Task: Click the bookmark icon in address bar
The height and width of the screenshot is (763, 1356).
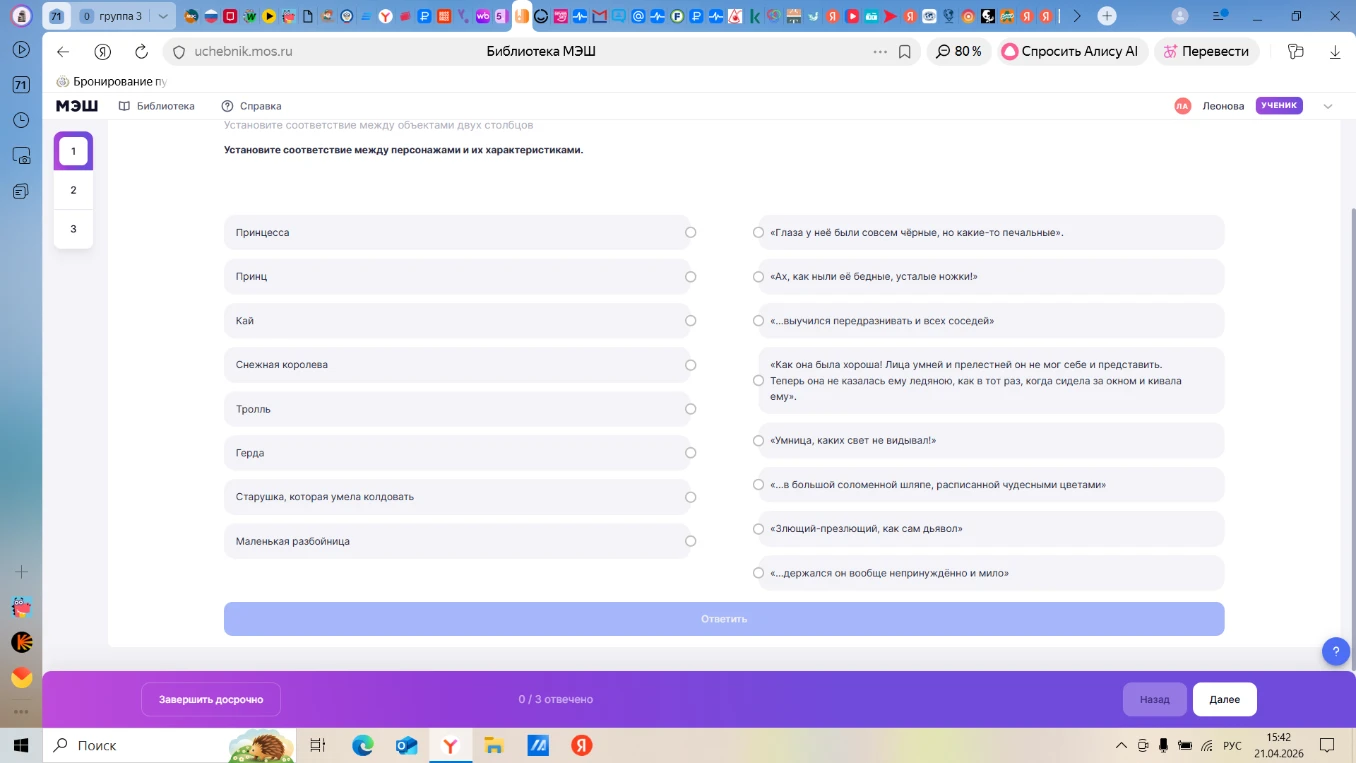Action: 905,52
